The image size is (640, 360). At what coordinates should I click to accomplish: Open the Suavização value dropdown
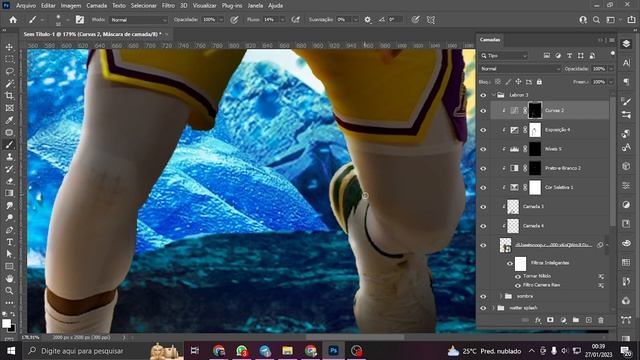355,20
